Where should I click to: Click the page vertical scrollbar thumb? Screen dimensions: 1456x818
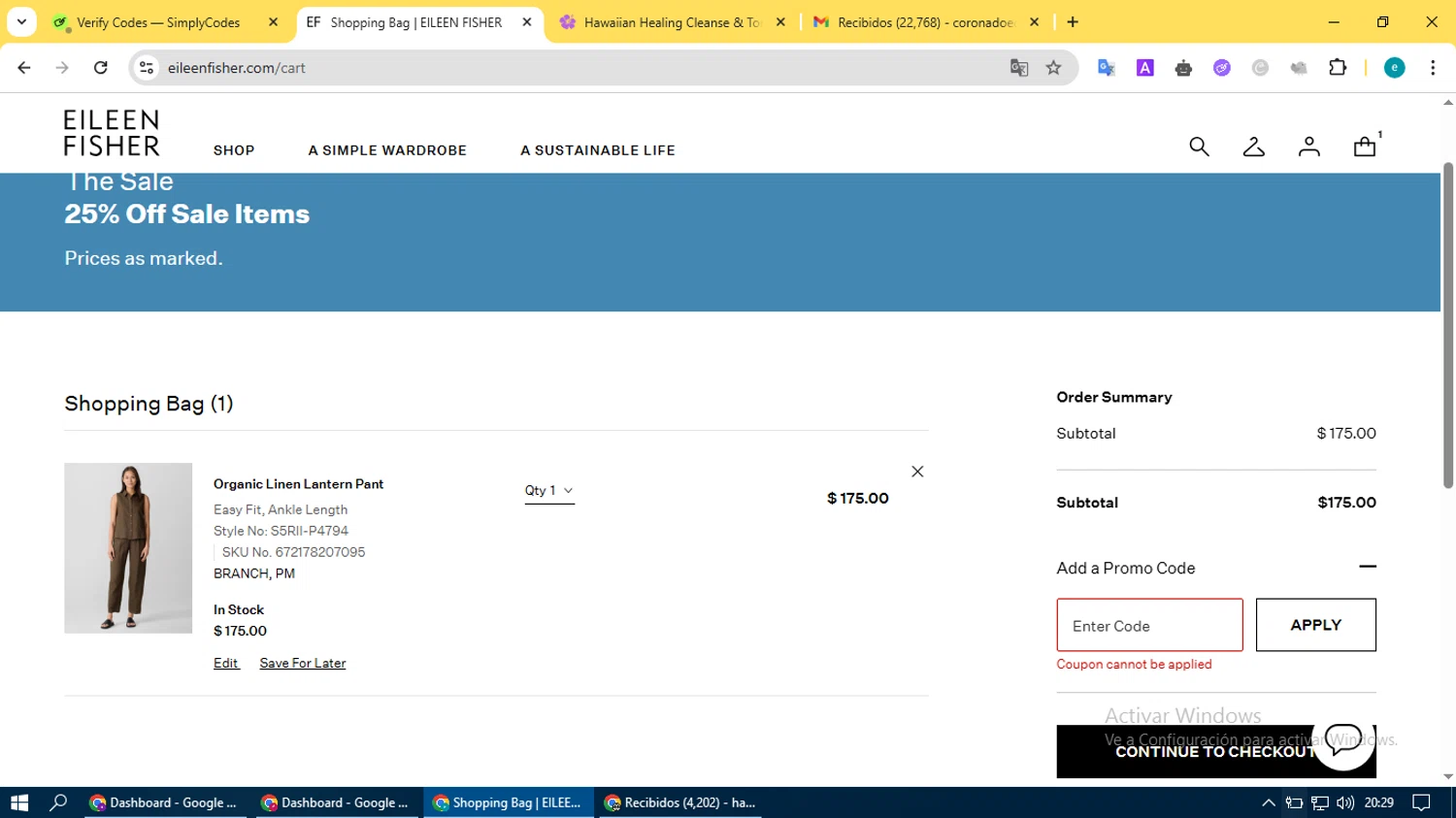coord(1447,325)
